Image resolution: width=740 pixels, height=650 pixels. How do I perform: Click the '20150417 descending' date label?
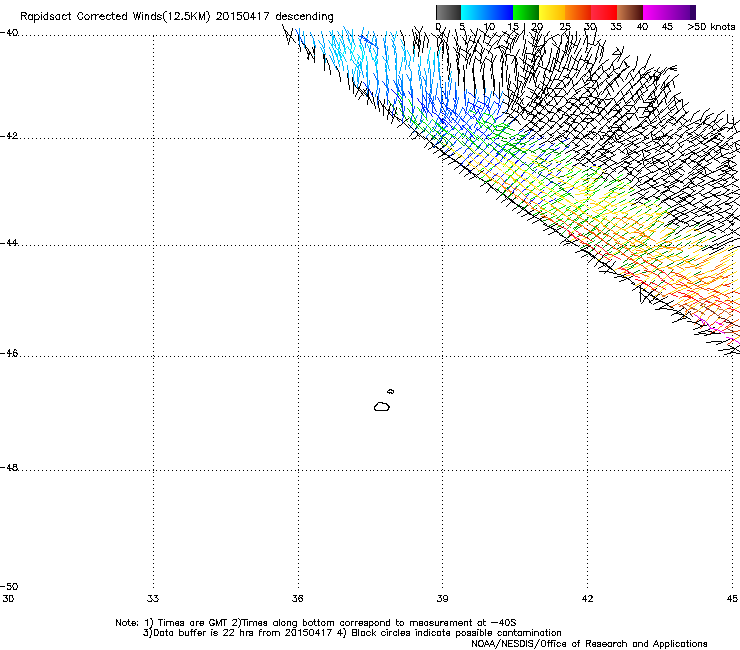tap(274, 17)
